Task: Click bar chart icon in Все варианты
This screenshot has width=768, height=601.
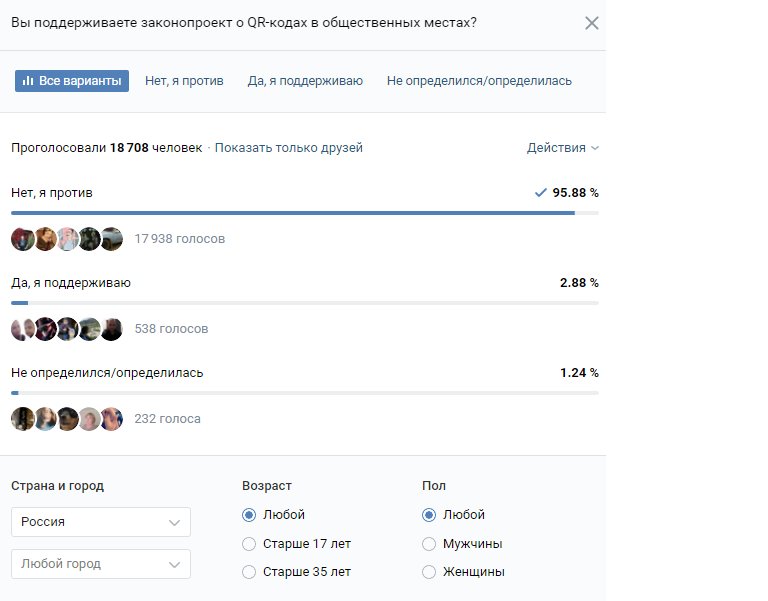Action: [28, 81]
